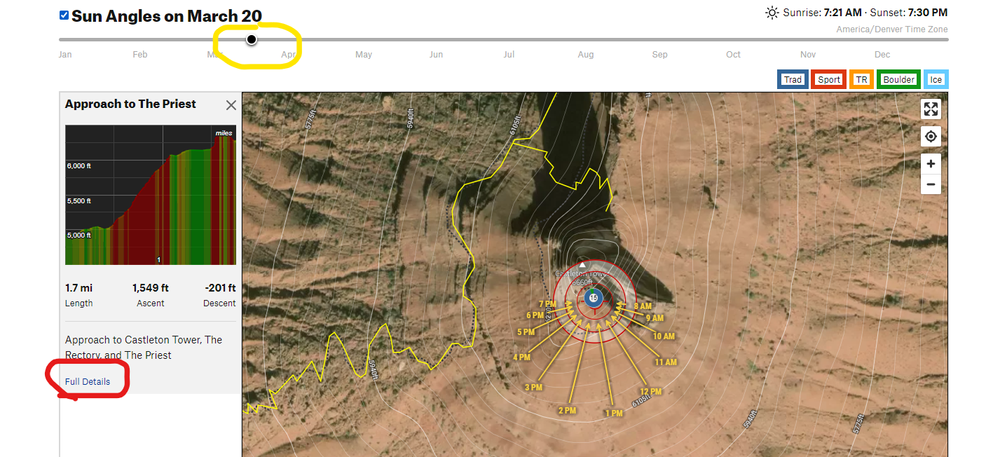Click the white triangle summit marker

point(582,264)
